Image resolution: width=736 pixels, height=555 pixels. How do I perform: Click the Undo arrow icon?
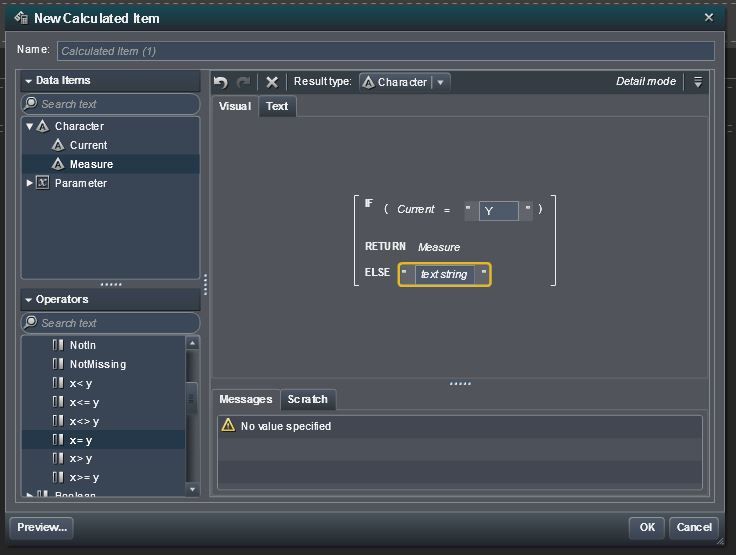tap(221, 82)
